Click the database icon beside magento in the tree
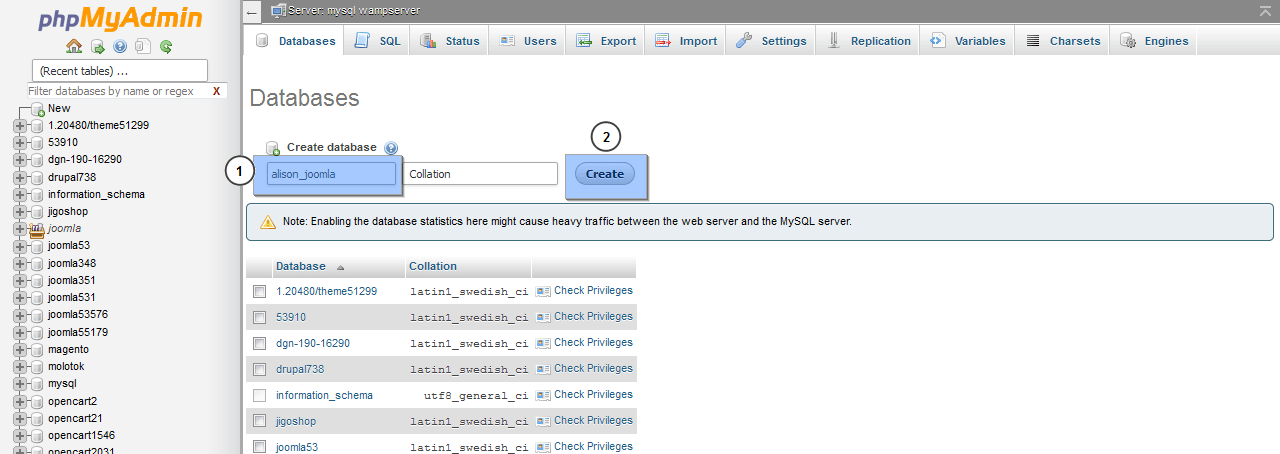Screen dimensions: 1280x454 (x=38, y=349)
